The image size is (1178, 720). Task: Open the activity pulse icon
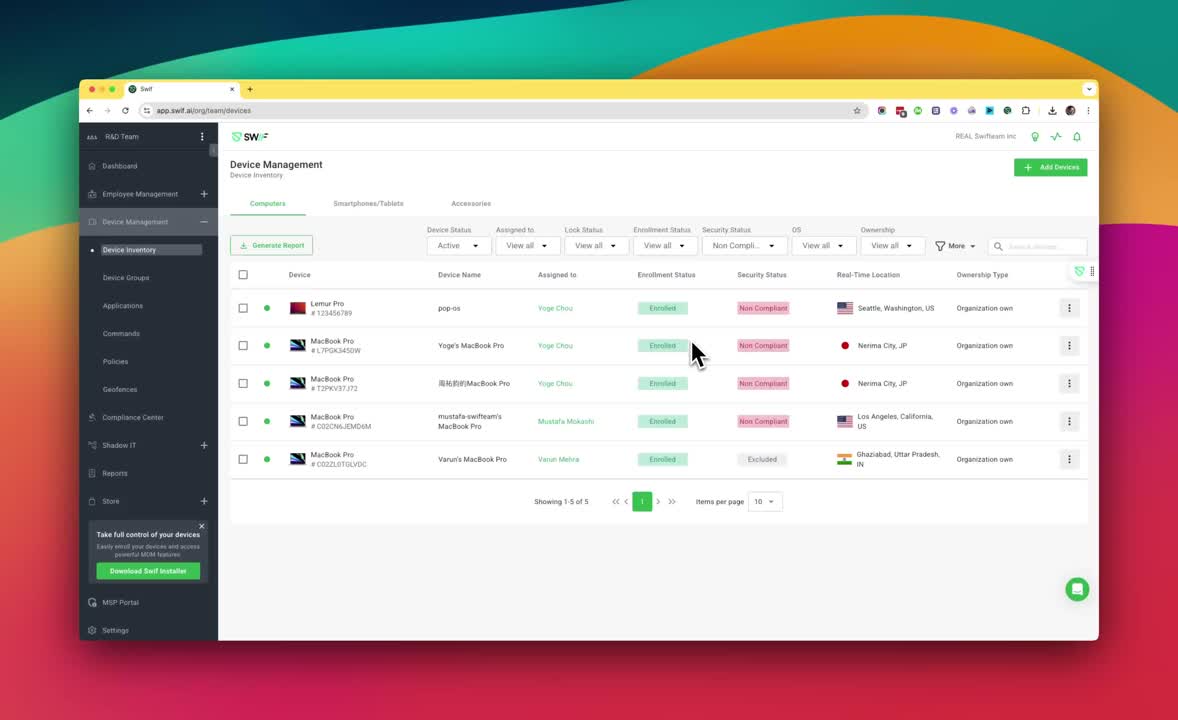coord(1056,137)
